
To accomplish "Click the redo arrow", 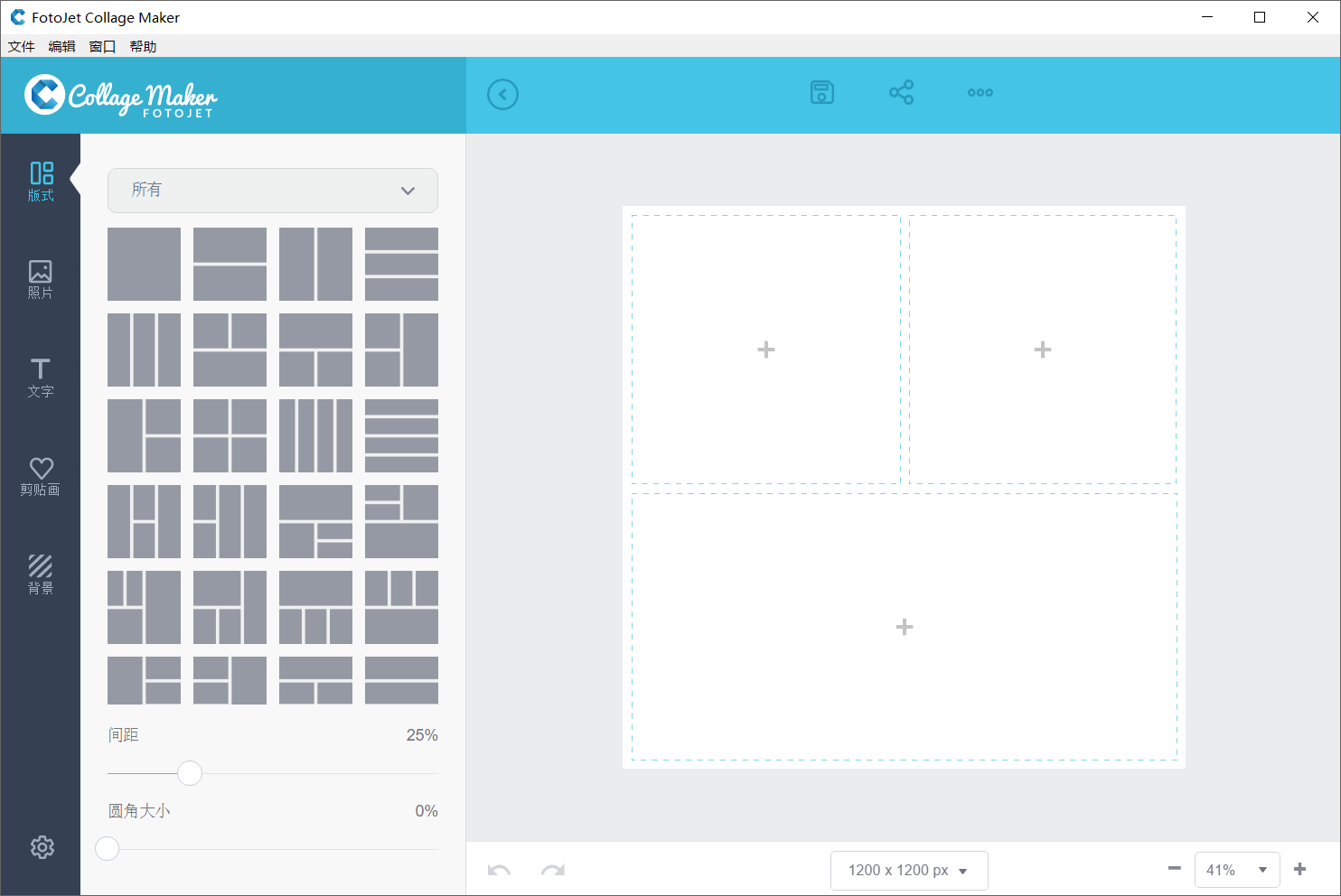I will pos(552,871).
